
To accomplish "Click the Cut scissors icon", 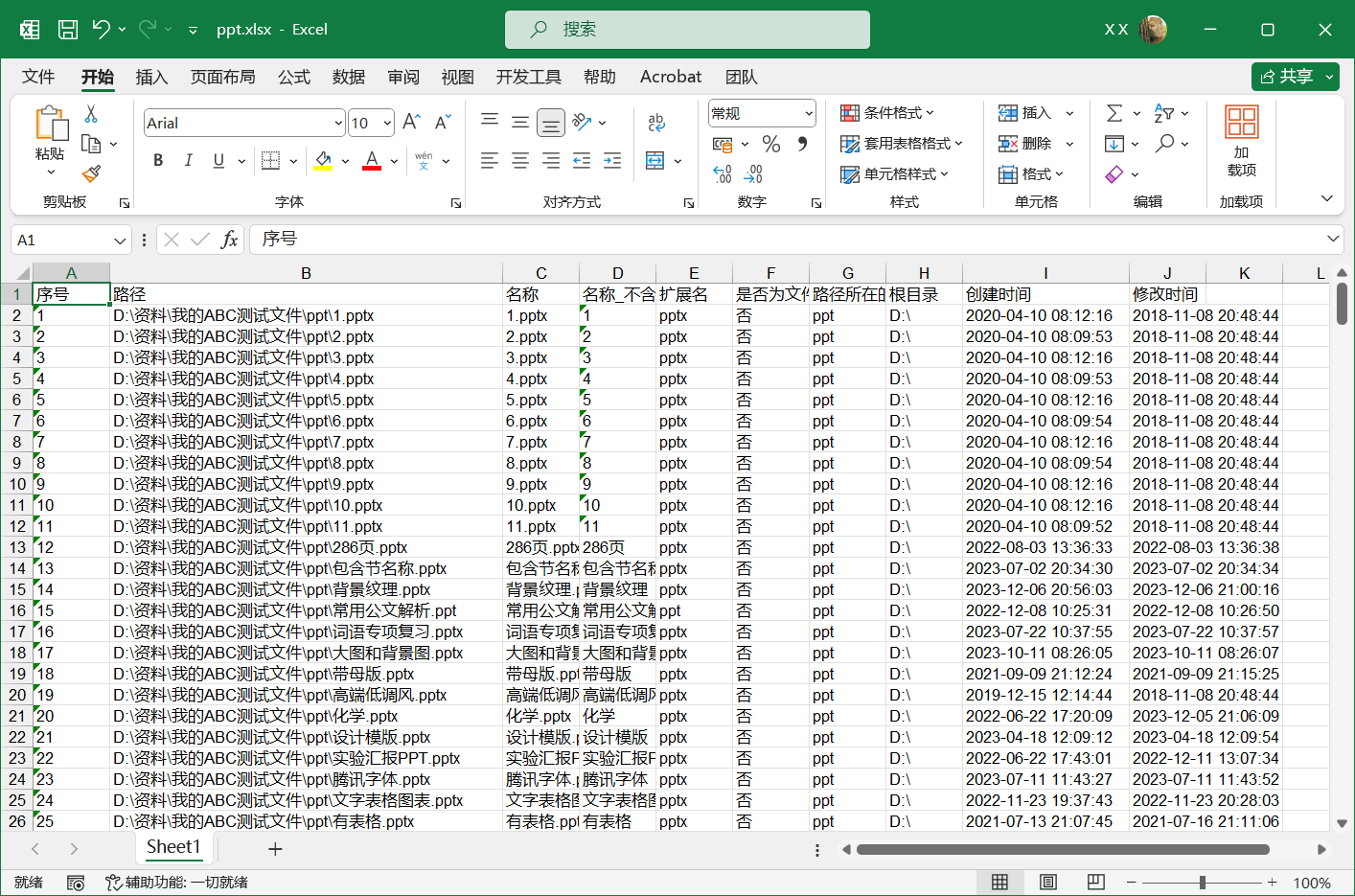I will [91, 114].
